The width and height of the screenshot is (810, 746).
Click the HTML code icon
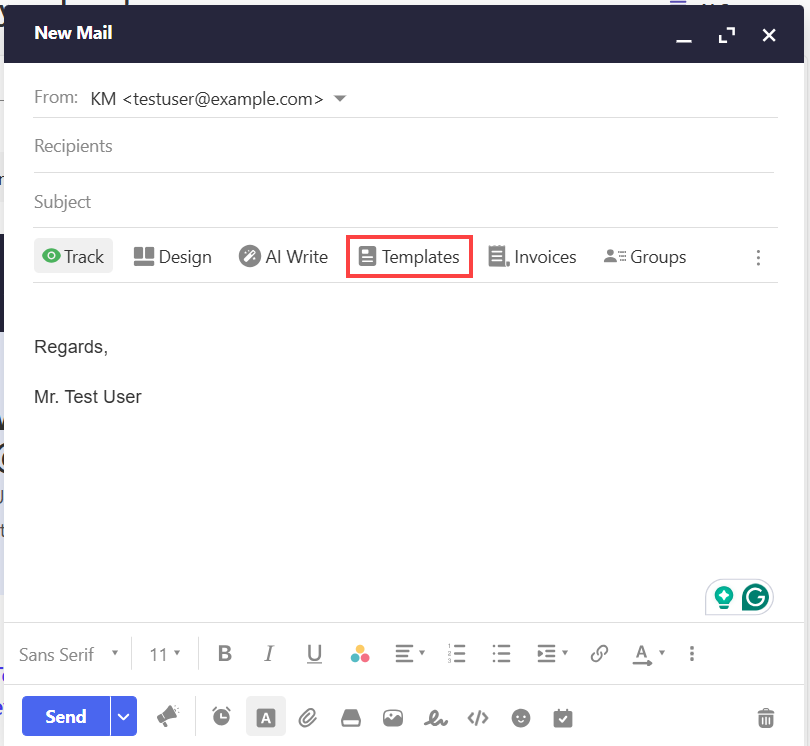[x=478, y=718]
